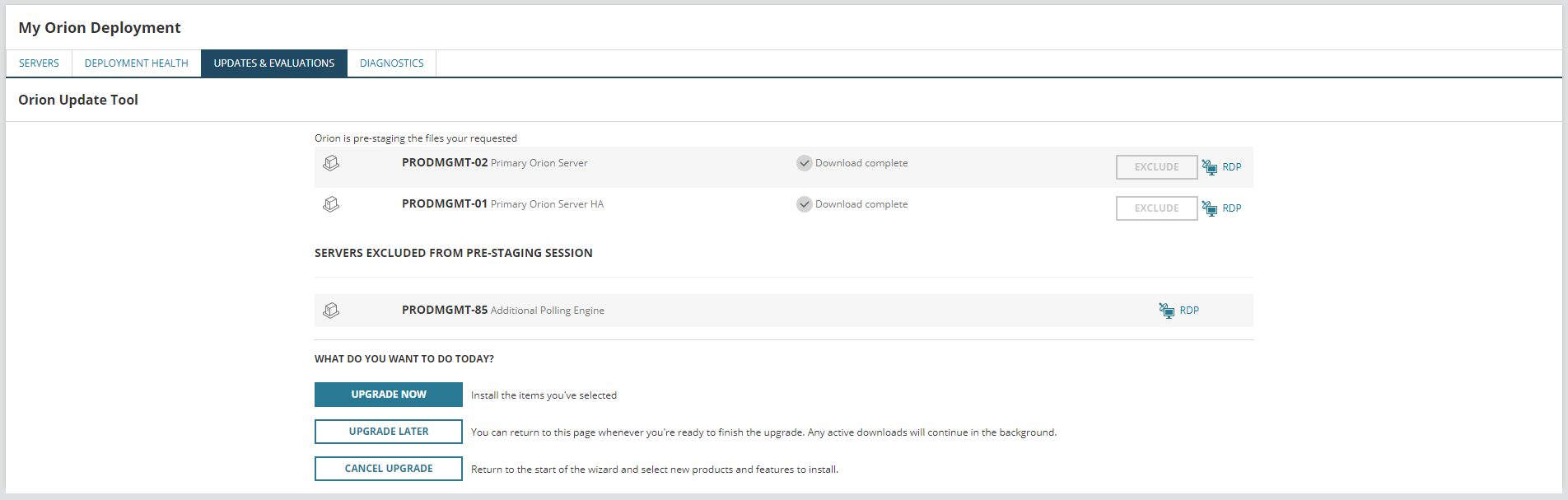The image size is (1568, 500).
Task: Open RDP link for PRODMGMT-85
Action: [x=1189, y=311]
